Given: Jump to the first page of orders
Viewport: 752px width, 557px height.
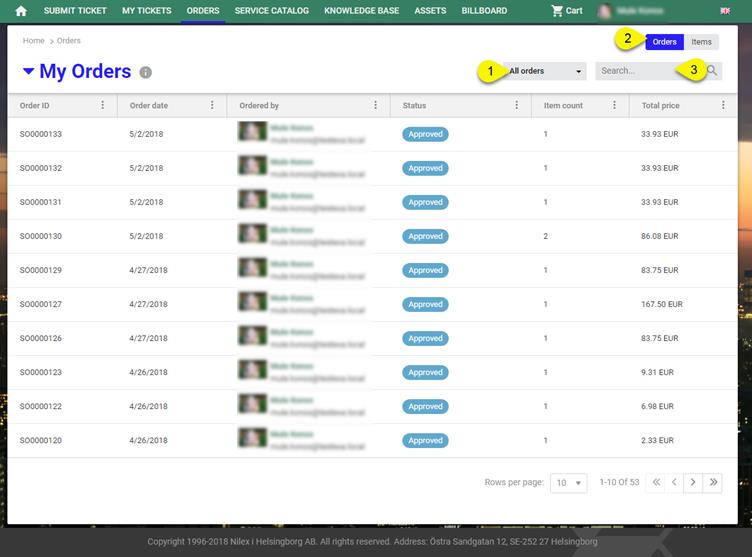Looking at the screenshot, I should [x=656, y=482].
